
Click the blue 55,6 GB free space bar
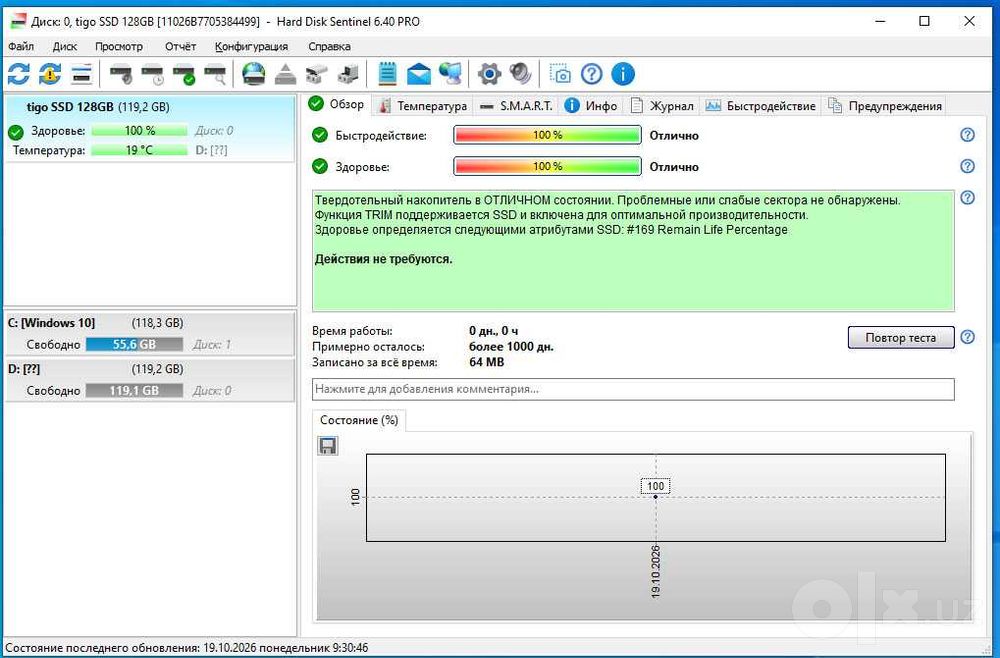pos(134,344)
